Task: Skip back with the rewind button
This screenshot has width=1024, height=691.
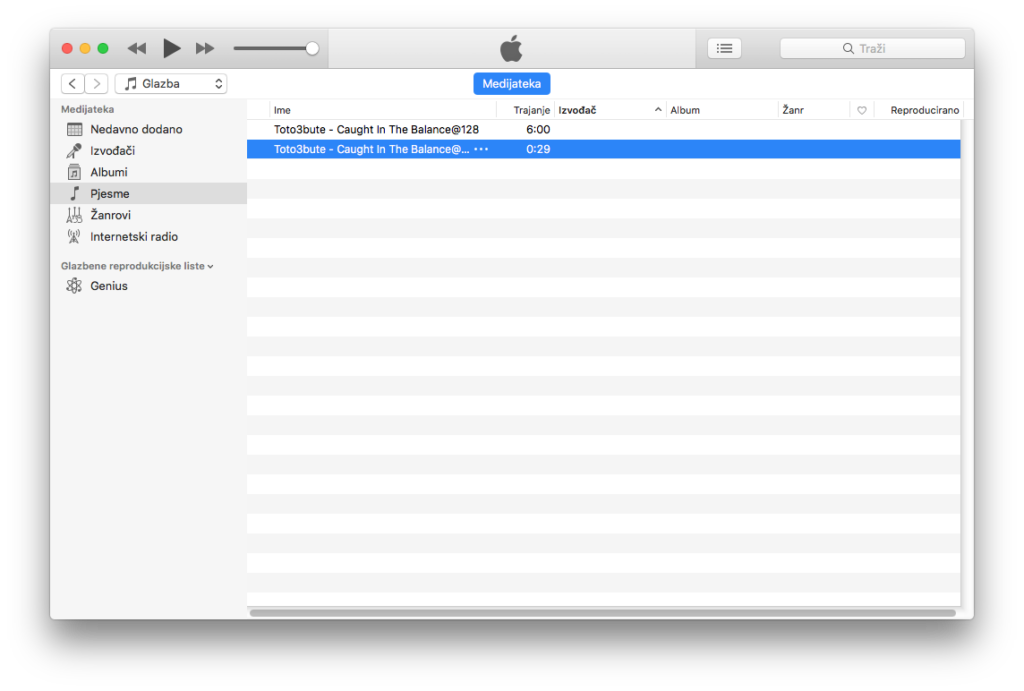Action: (x=137, y=48)
